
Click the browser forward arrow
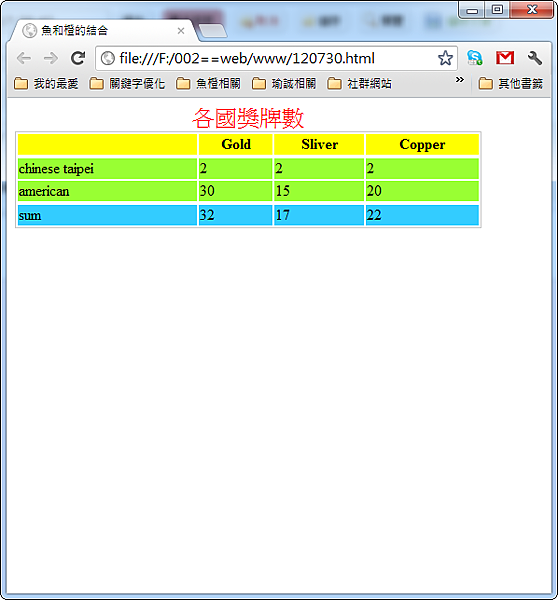[x=51, y=58]
